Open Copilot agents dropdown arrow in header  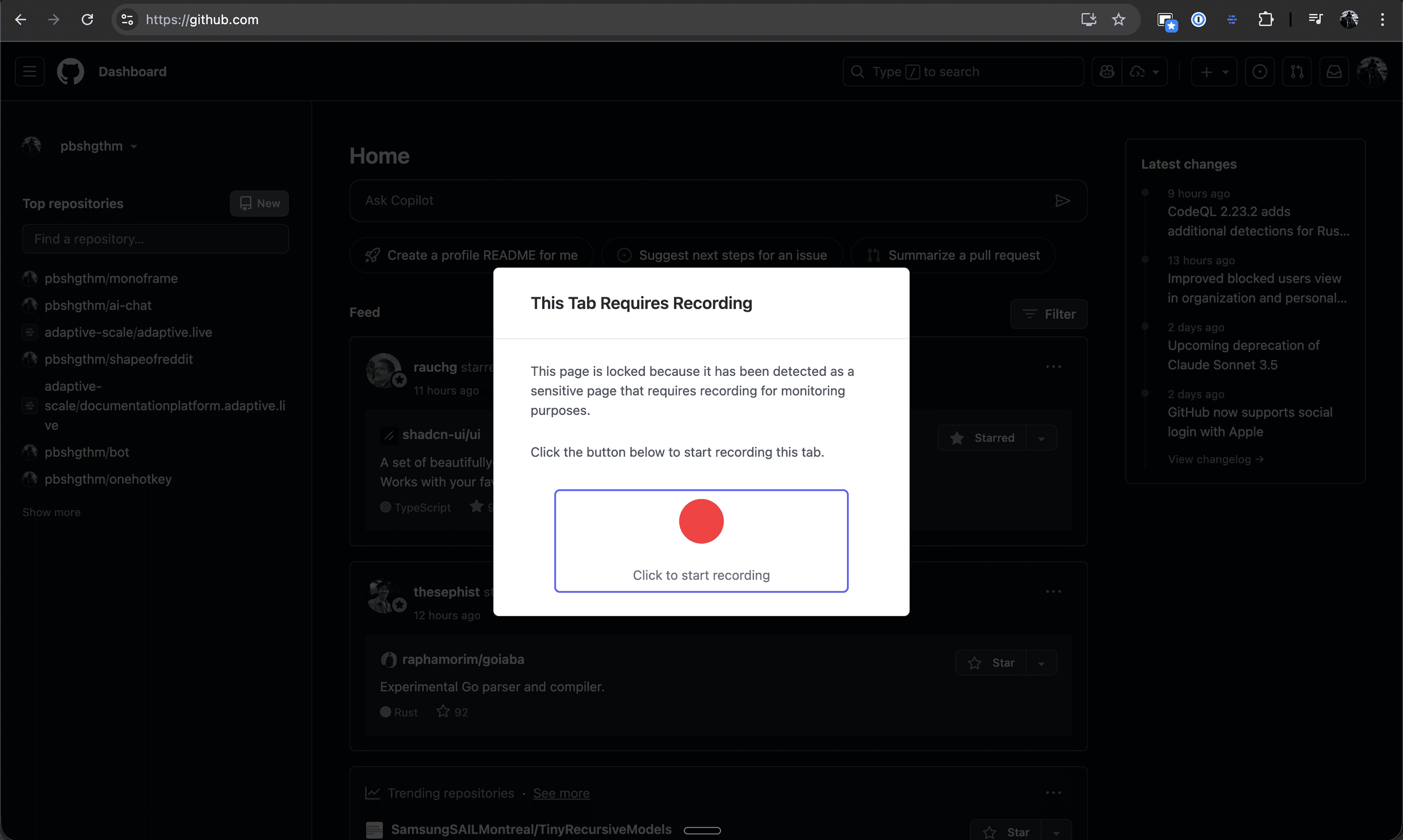pyautogui.click(x=1144, y=72)
